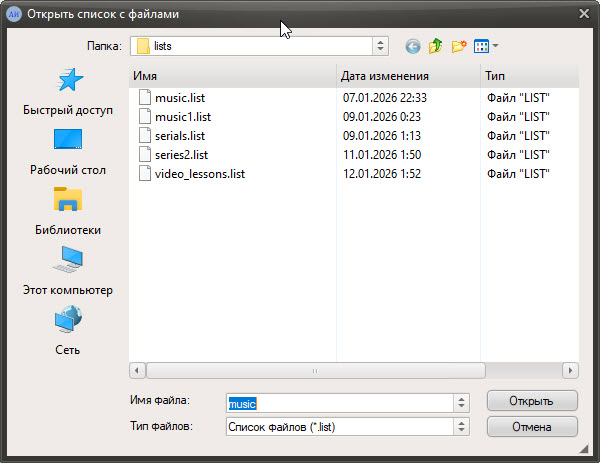Expand the view menu dropdown arrow
This screenshot has height=463, width=600.
495,46
